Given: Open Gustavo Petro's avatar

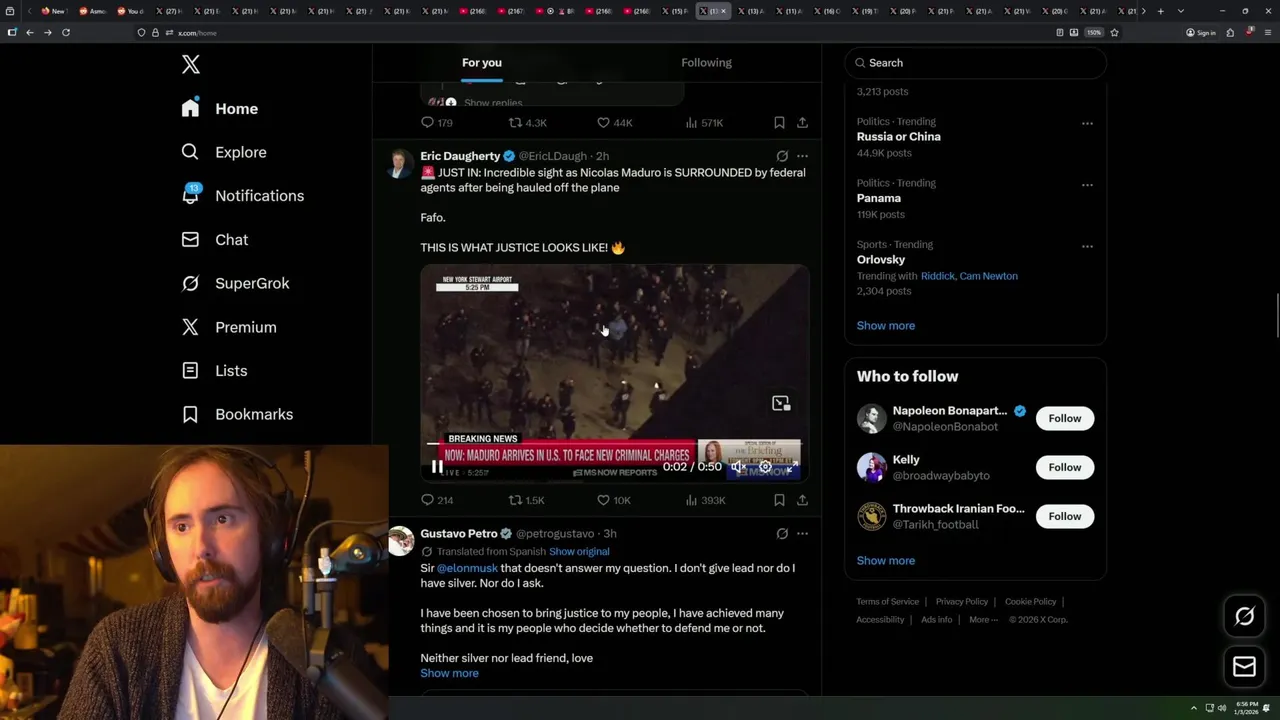Looking at the screenshot, I should coord(401,541).
